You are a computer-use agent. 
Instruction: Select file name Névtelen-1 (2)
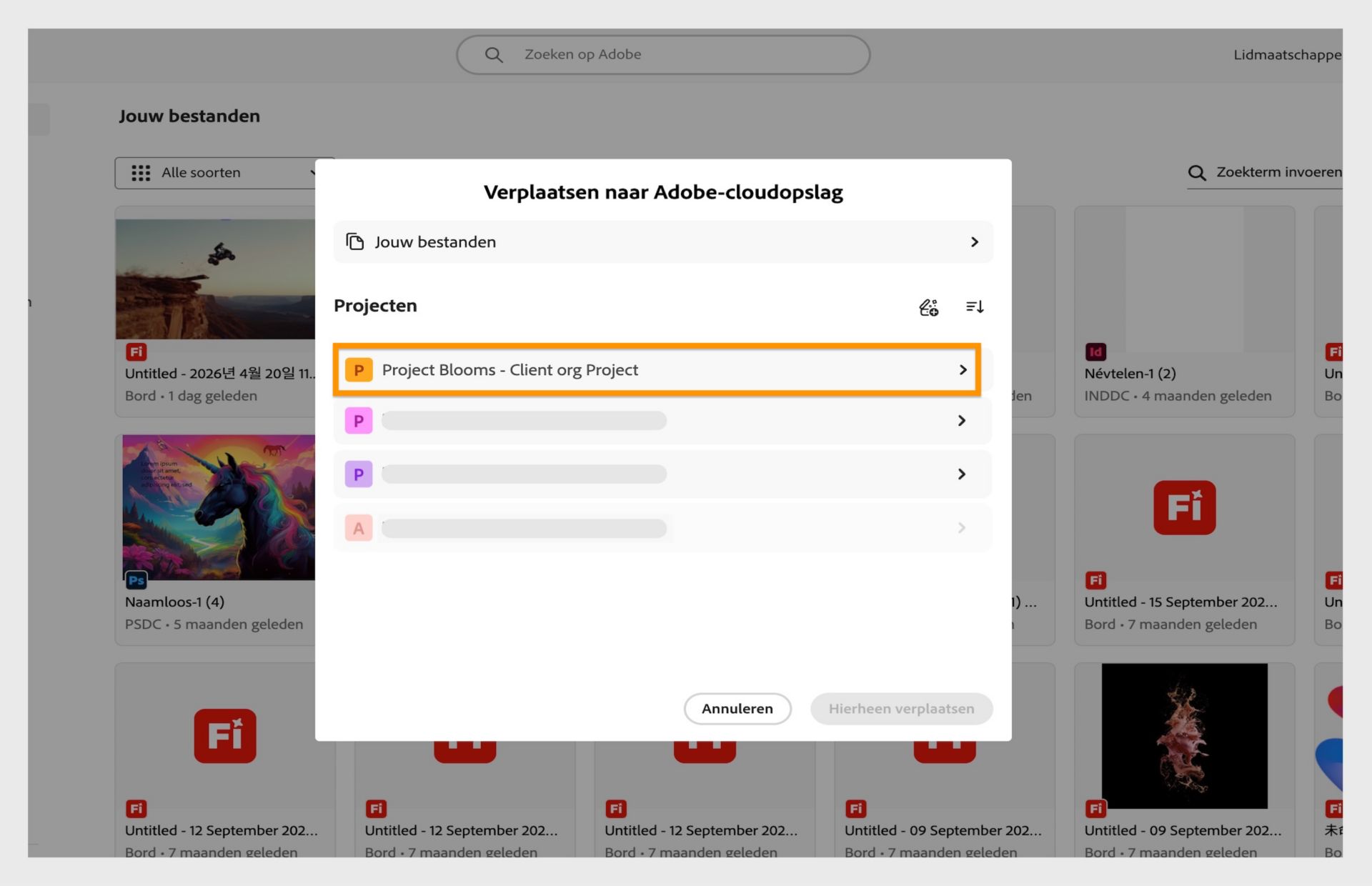pos(1130,374)
